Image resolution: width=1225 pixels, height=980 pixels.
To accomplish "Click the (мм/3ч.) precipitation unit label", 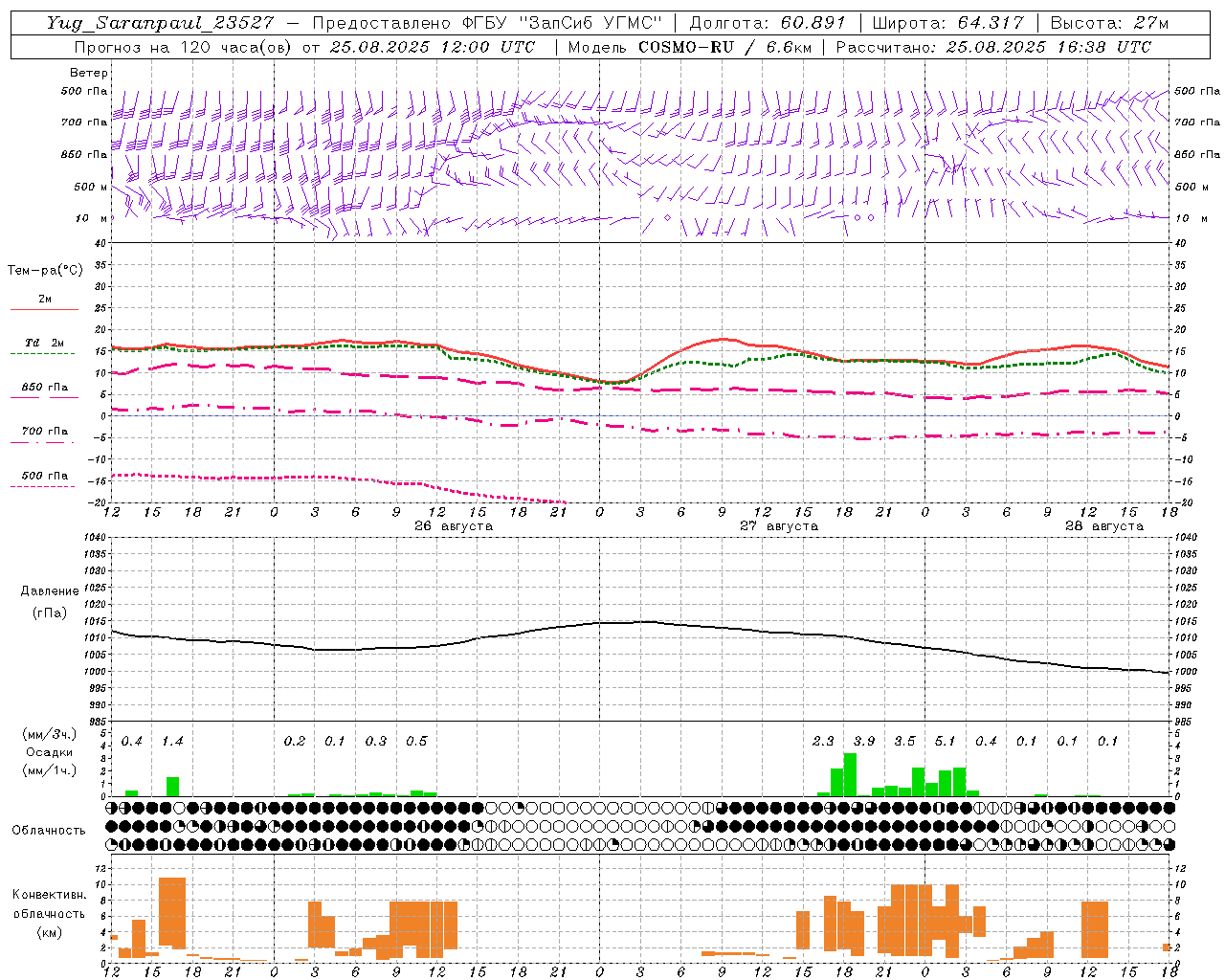I will (50, 734).
